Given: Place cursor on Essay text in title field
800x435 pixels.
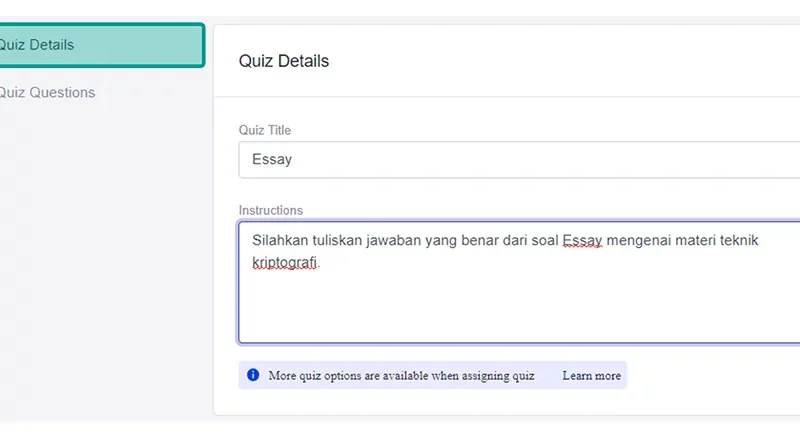Looking at the screenshot, I should pos(272,160).
